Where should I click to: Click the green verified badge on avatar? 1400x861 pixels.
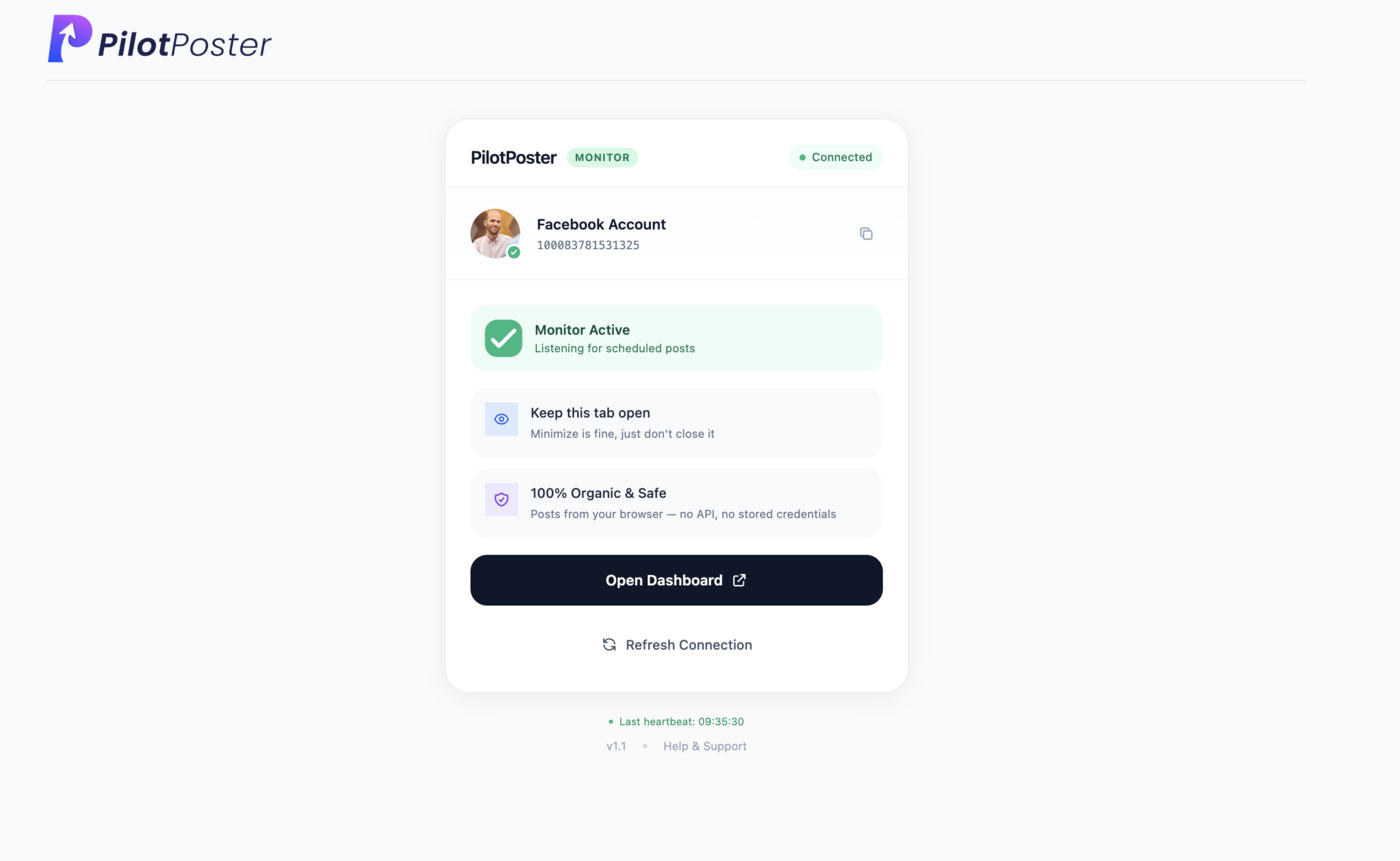coord(514,252)
